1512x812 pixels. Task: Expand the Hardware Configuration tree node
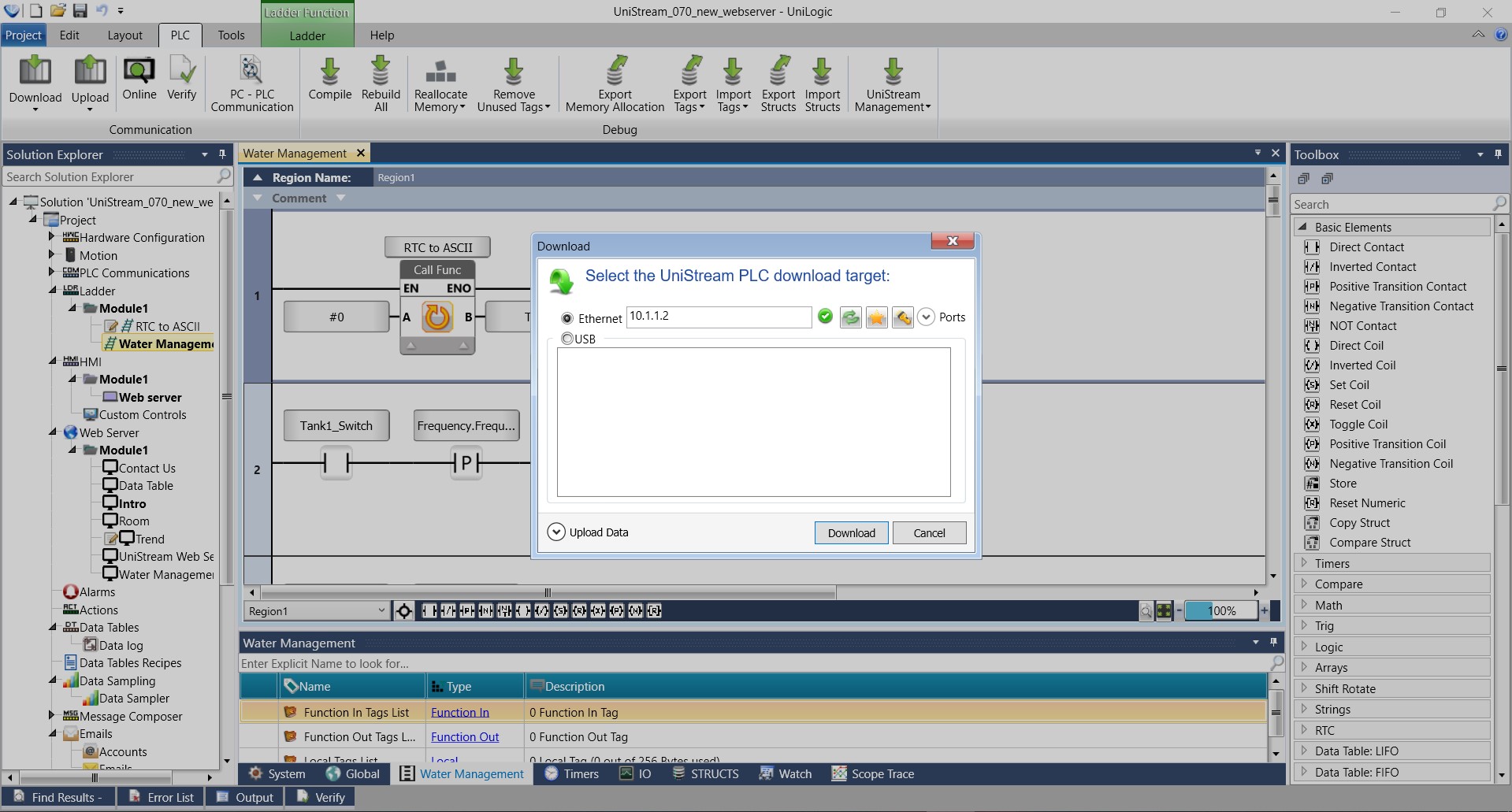coord(52,237)
